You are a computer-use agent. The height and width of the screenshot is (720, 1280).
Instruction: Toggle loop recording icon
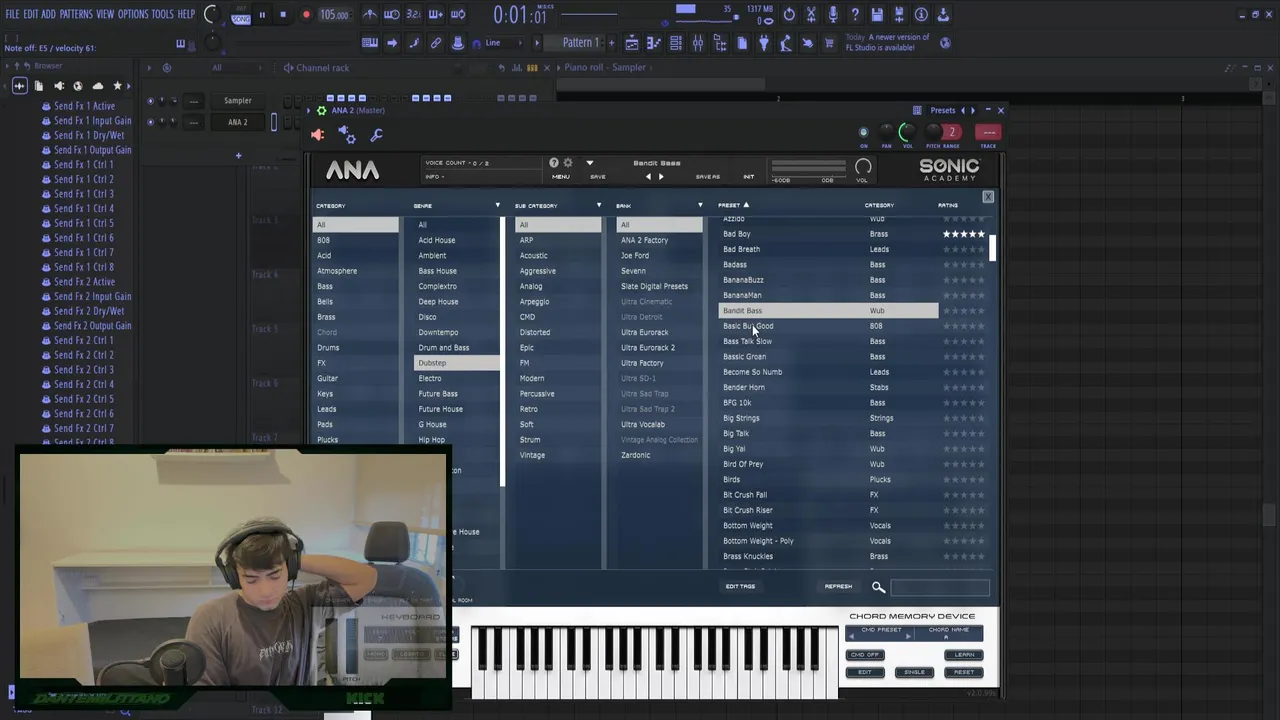click(458, 15)
